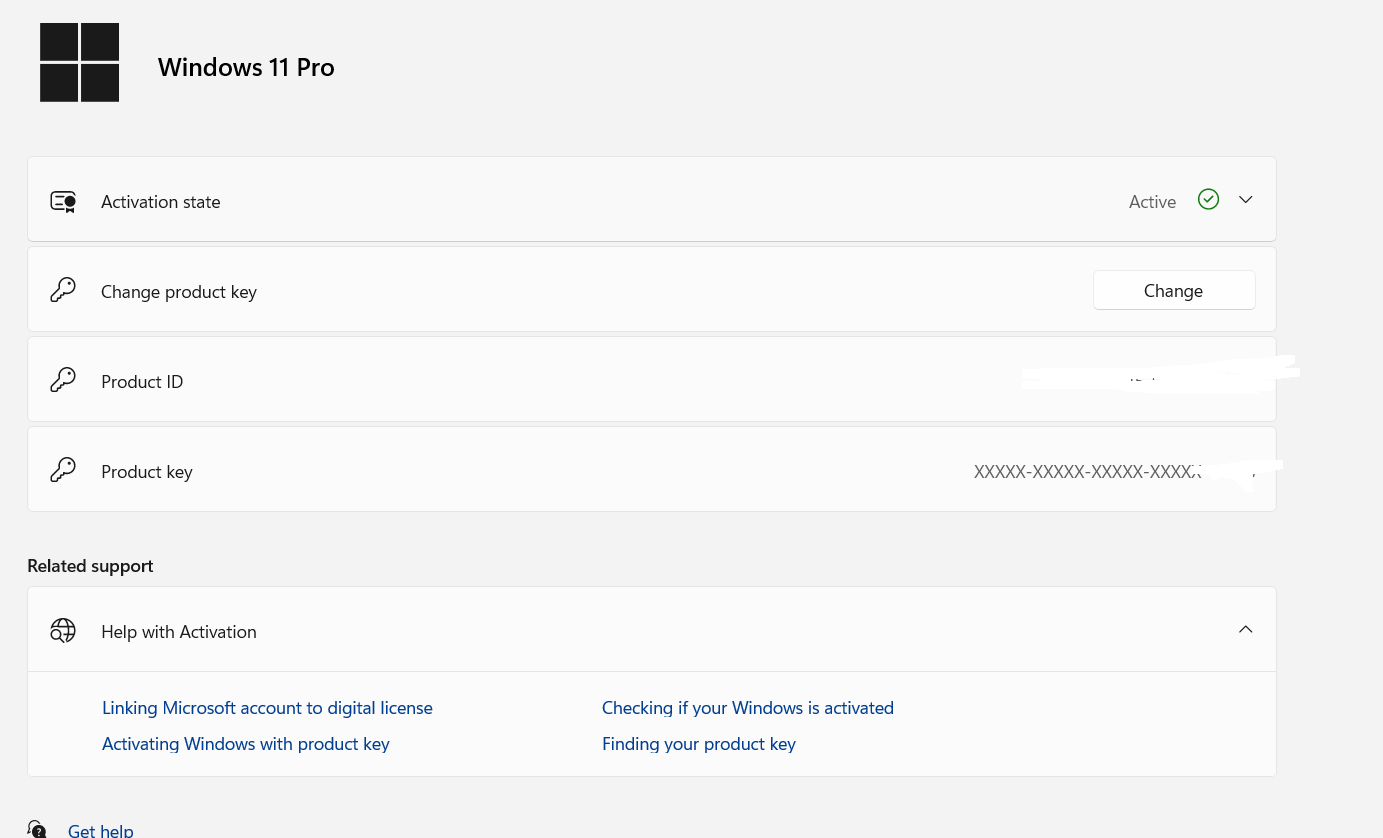
Task: Click the Related support heading
Action: coord(90,566)
